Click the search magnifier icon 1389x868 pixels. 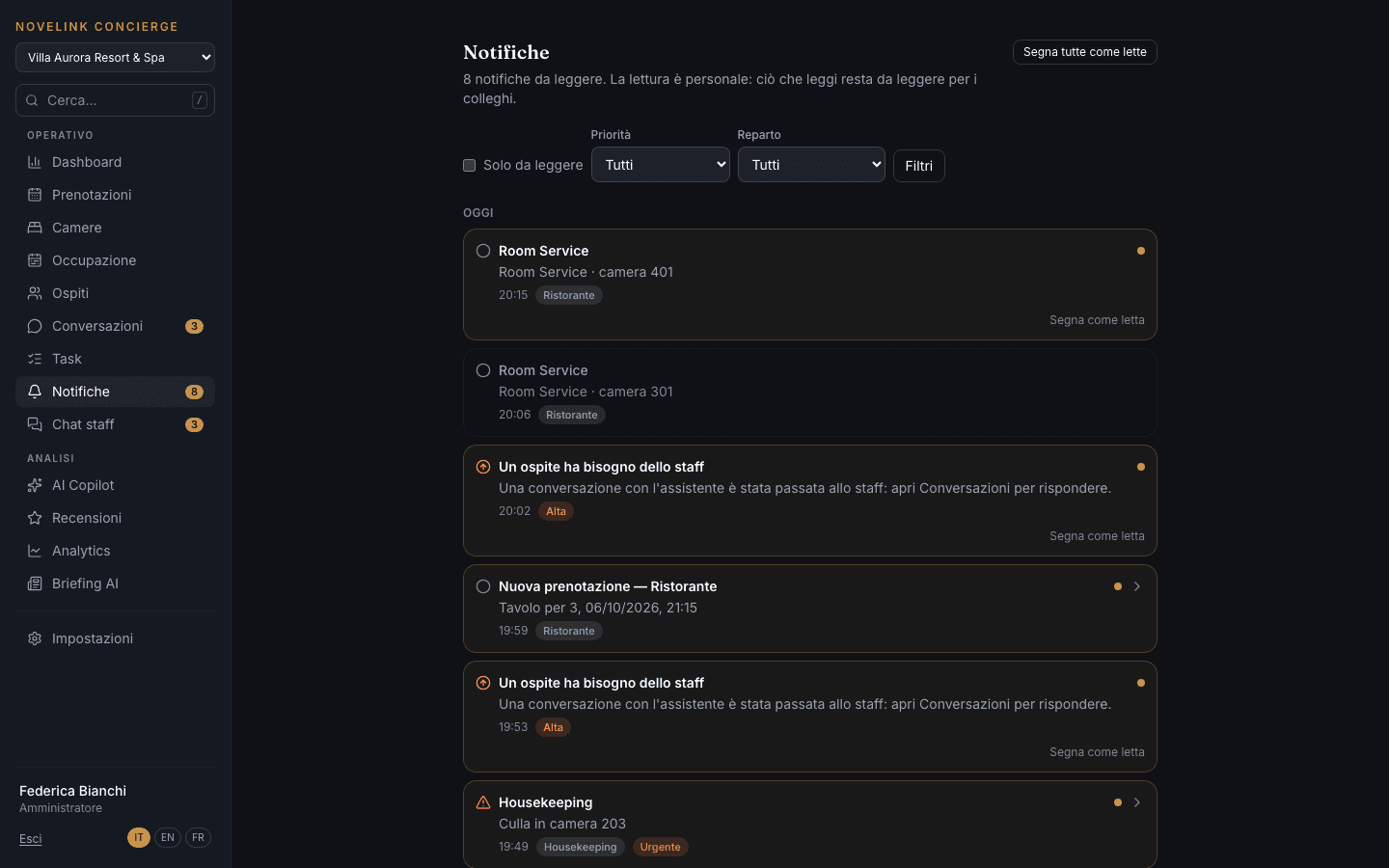click(32, 100)
